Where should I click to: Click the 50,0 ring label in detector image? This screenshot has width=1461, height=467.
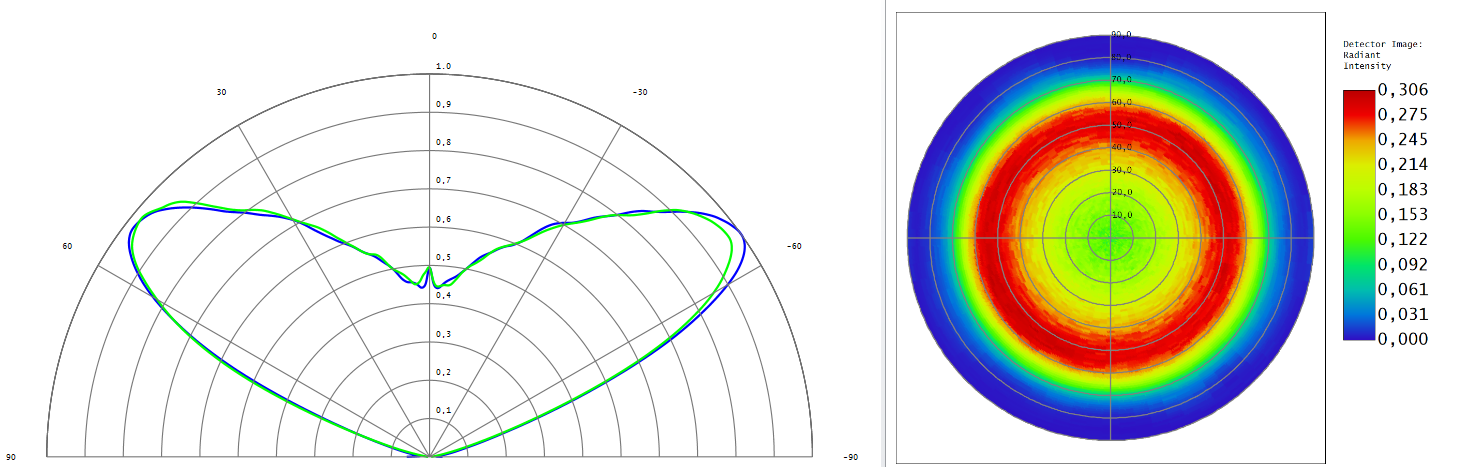1122,125
